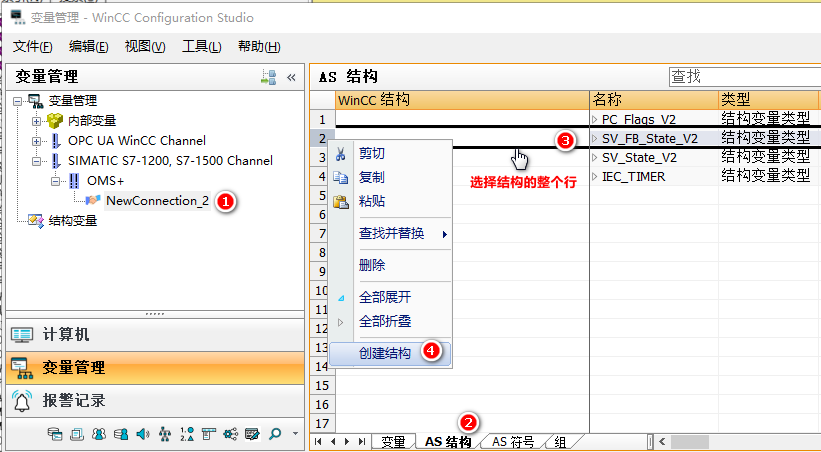Expand the 内部变量 tree node
This screenshot has height=452, width=821.
pos(37,120)
